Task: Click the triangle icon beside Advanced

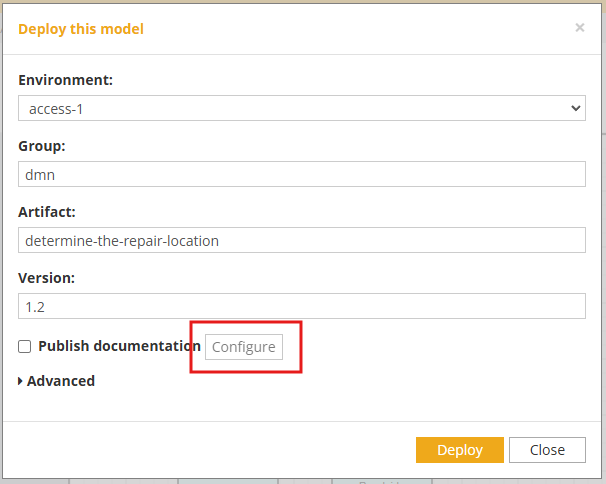Action: pos(20,381)
